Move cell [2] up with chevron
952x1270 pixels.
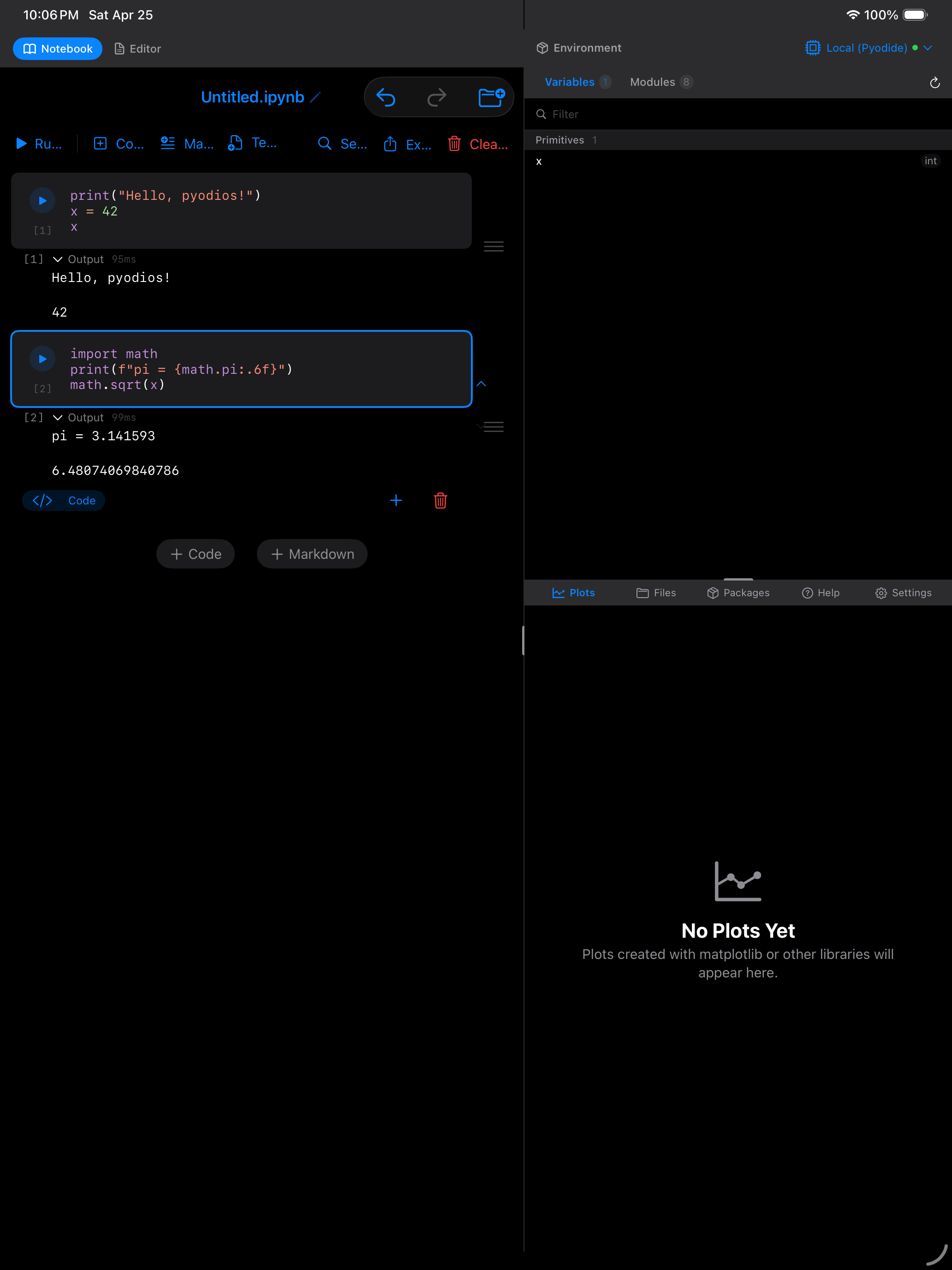coord(482,383)
